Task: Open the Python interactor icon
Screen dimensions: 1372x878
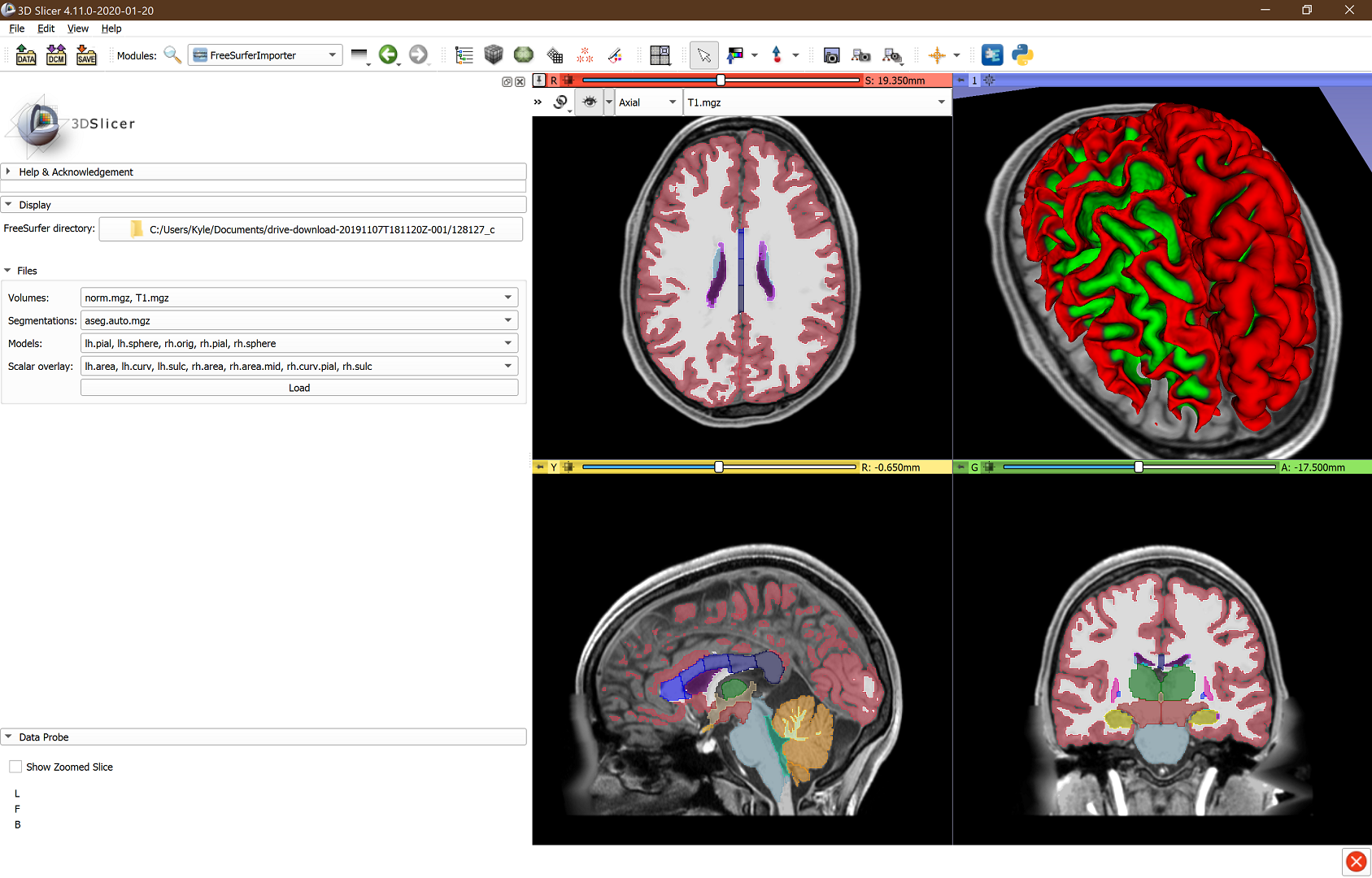Action: [1022, 55]
